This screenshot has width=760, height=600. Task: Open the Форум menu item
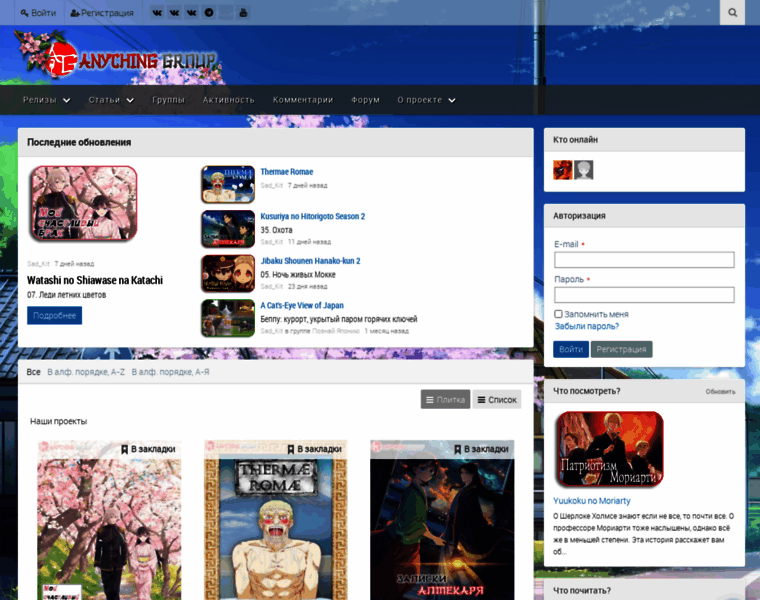(365, 100)
